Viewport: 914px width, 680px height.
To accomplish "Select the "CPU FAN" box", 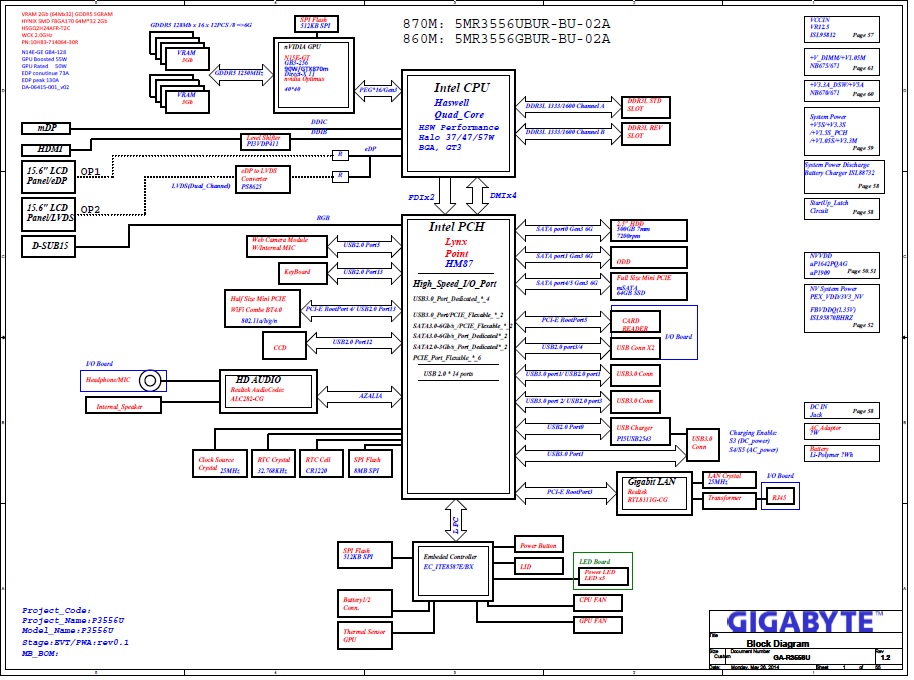I will pyautogui.click(x=597, y=603).
